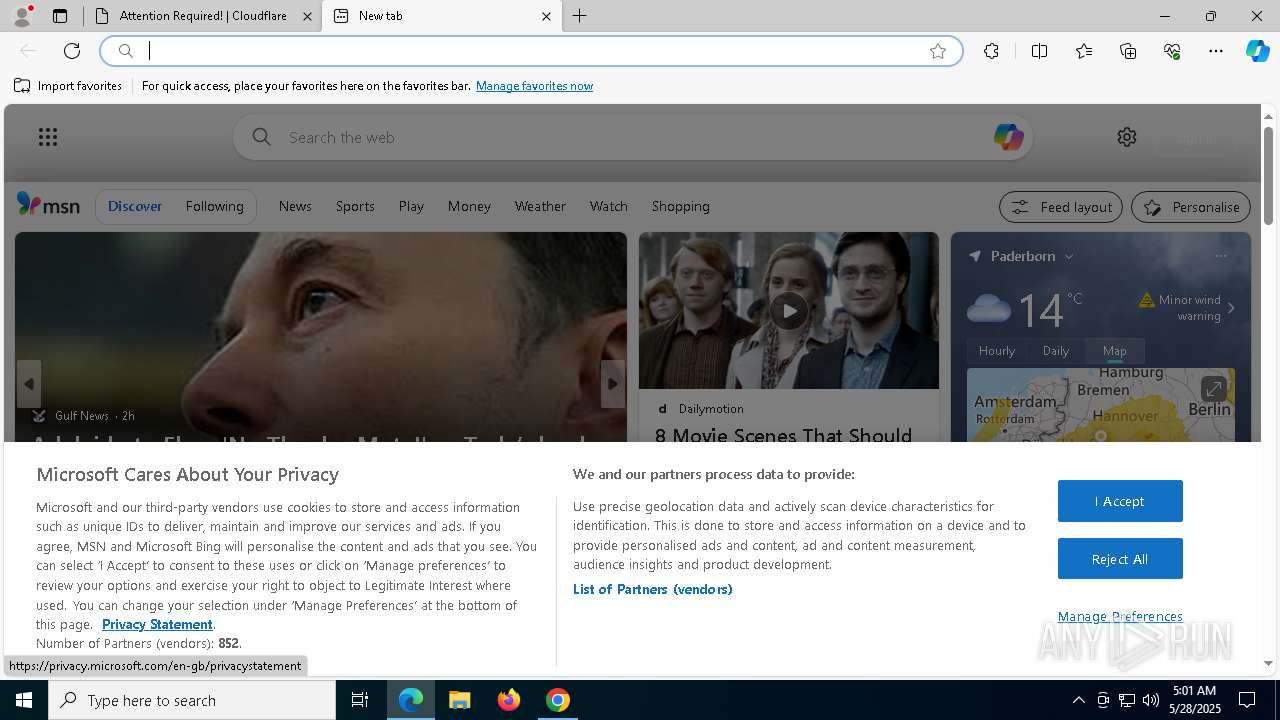Go to the msn logo home
1280x720 pixels.
click(x=48, y=205)
